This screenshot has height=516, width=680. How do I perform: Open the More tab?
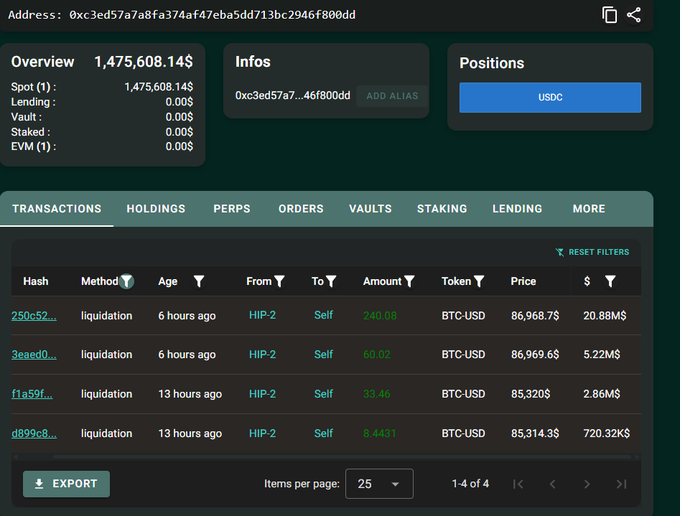click(x=589, y=209)
